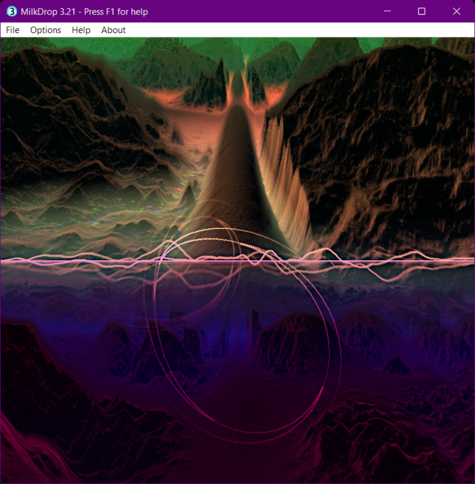
Task: Open the About menu item
Action: click(113, 30)
